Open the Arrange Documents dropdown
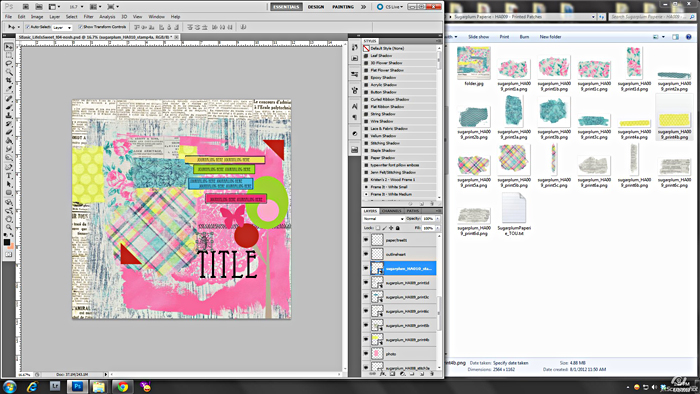 tap(95, 7)
